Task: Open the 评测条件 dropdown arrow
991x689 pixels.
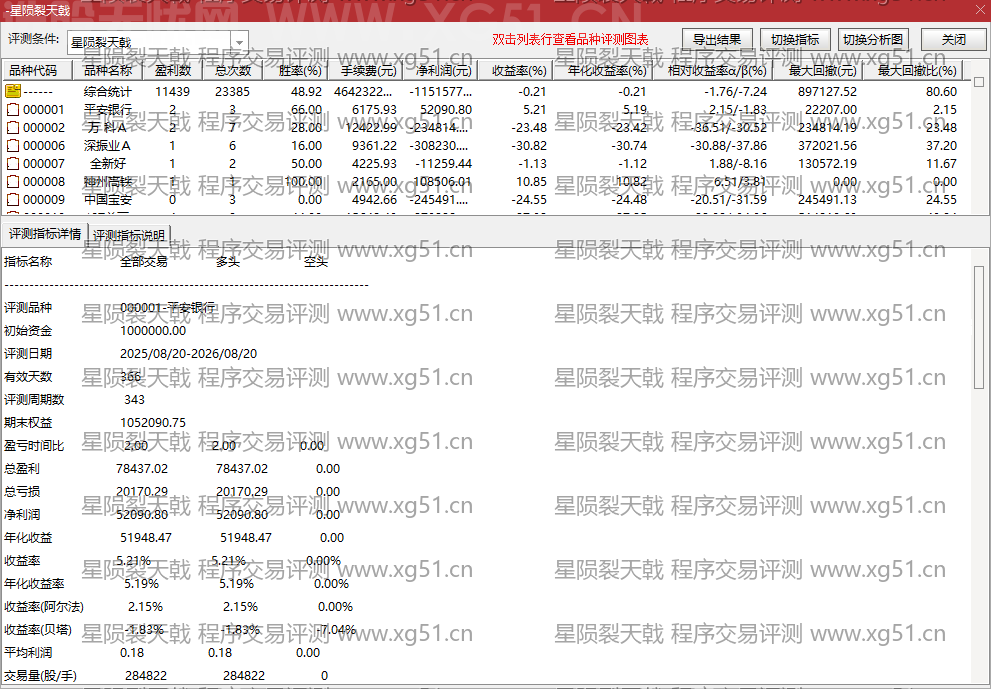Action: 240,42
